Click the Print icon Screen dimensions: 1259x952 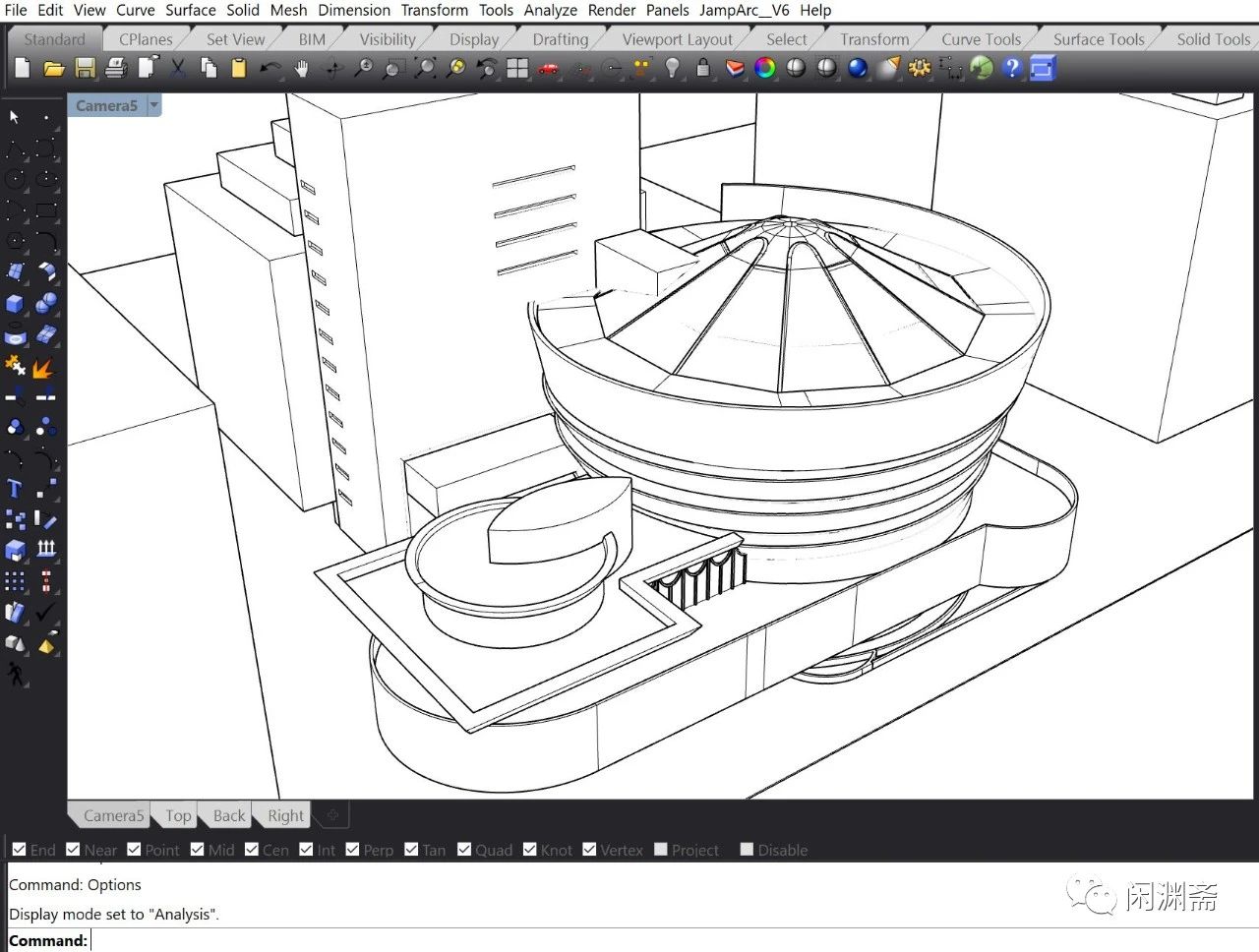116,68
